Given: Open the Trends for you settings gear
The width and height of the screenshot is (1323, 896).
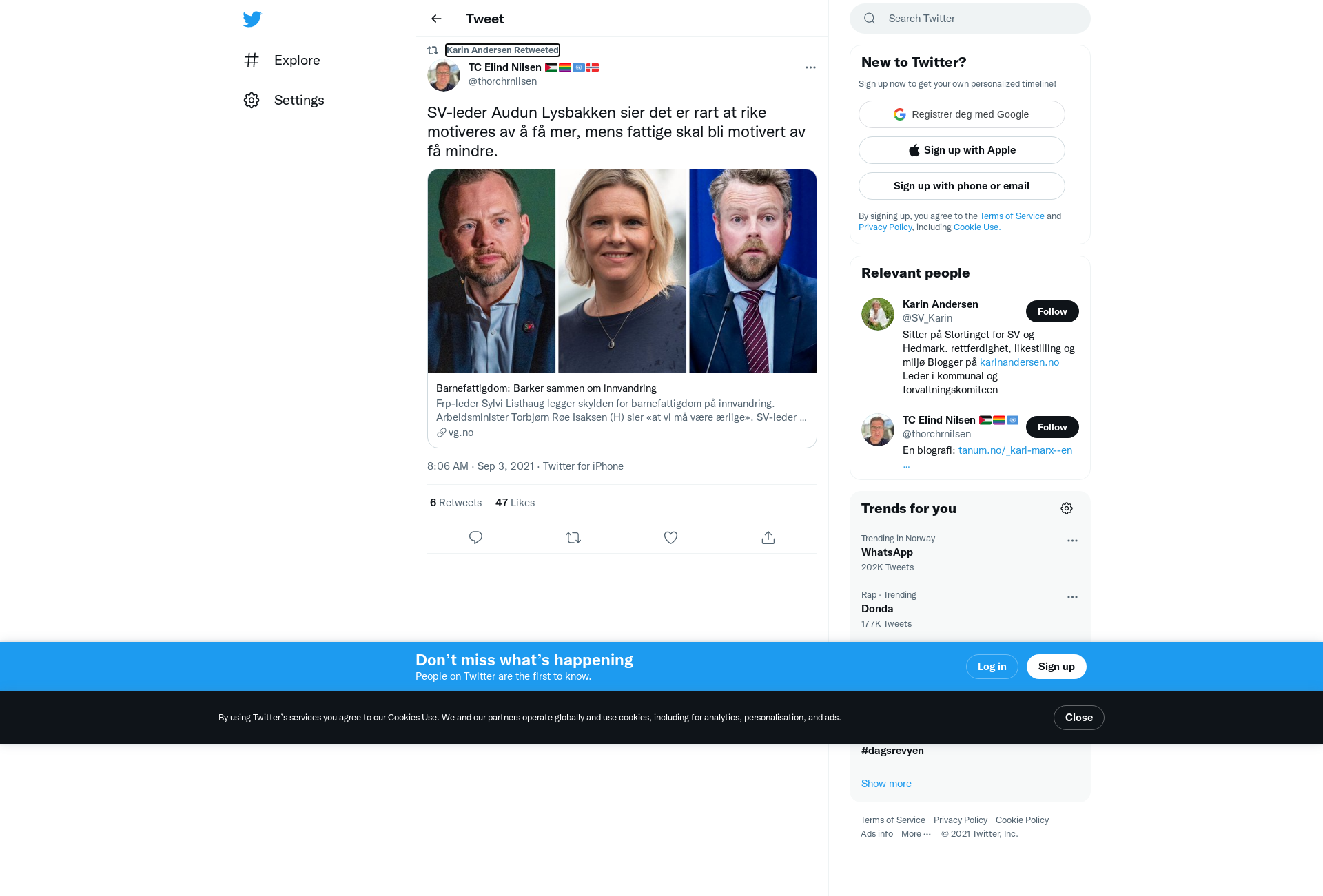Looking at the screenshot, I should [x=1067, y=508].
